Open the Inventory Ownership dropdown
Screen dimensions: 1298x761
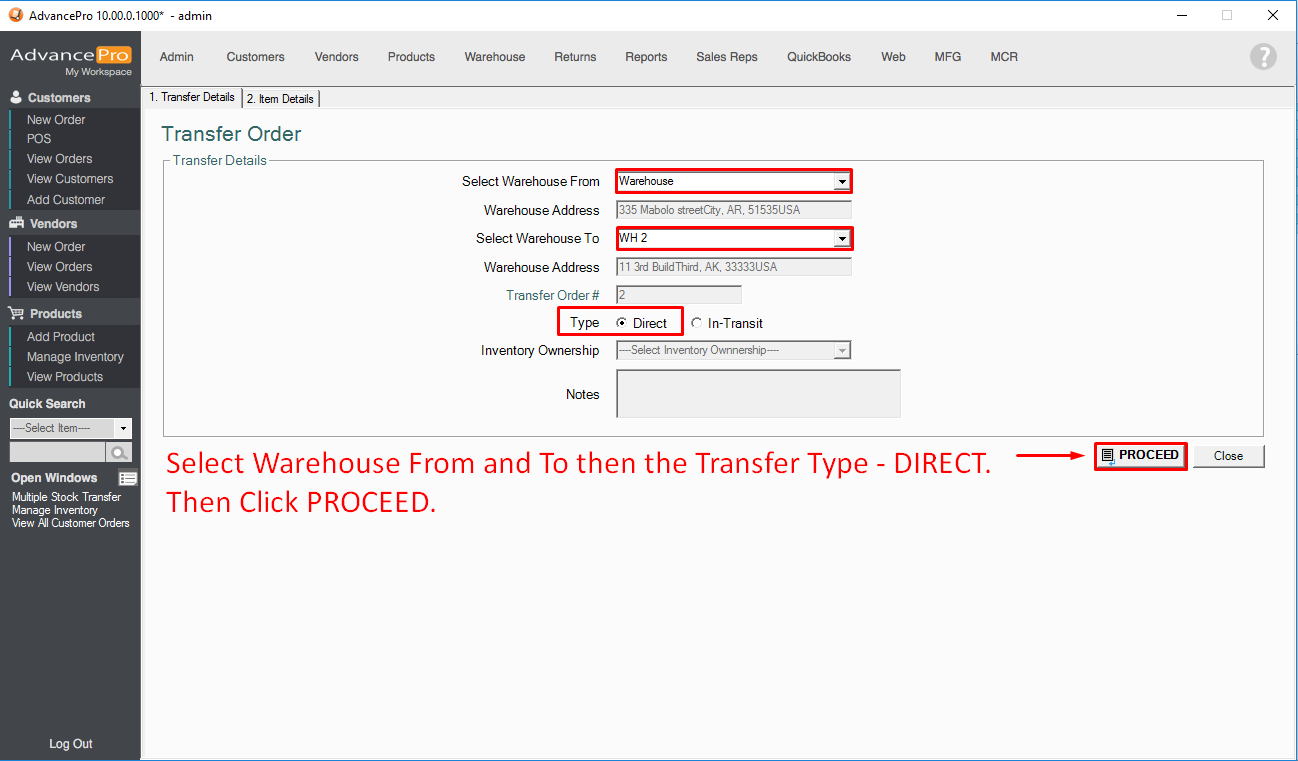tap(843, 350)
